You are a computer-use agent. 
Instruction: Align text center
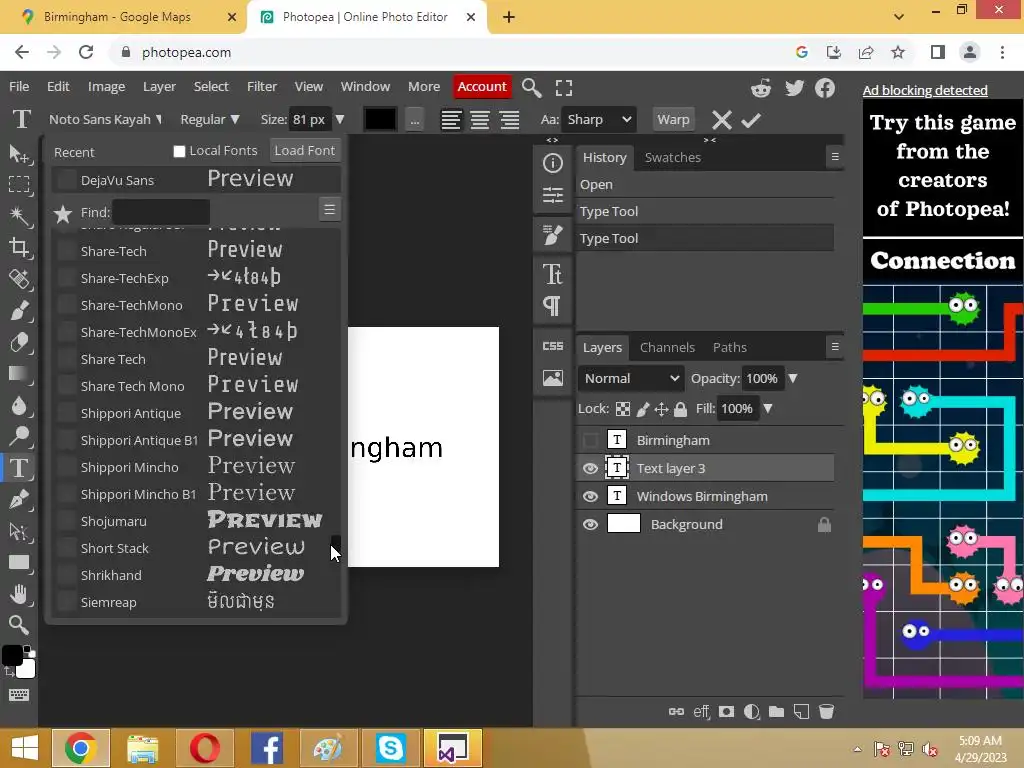click(480, 120)
